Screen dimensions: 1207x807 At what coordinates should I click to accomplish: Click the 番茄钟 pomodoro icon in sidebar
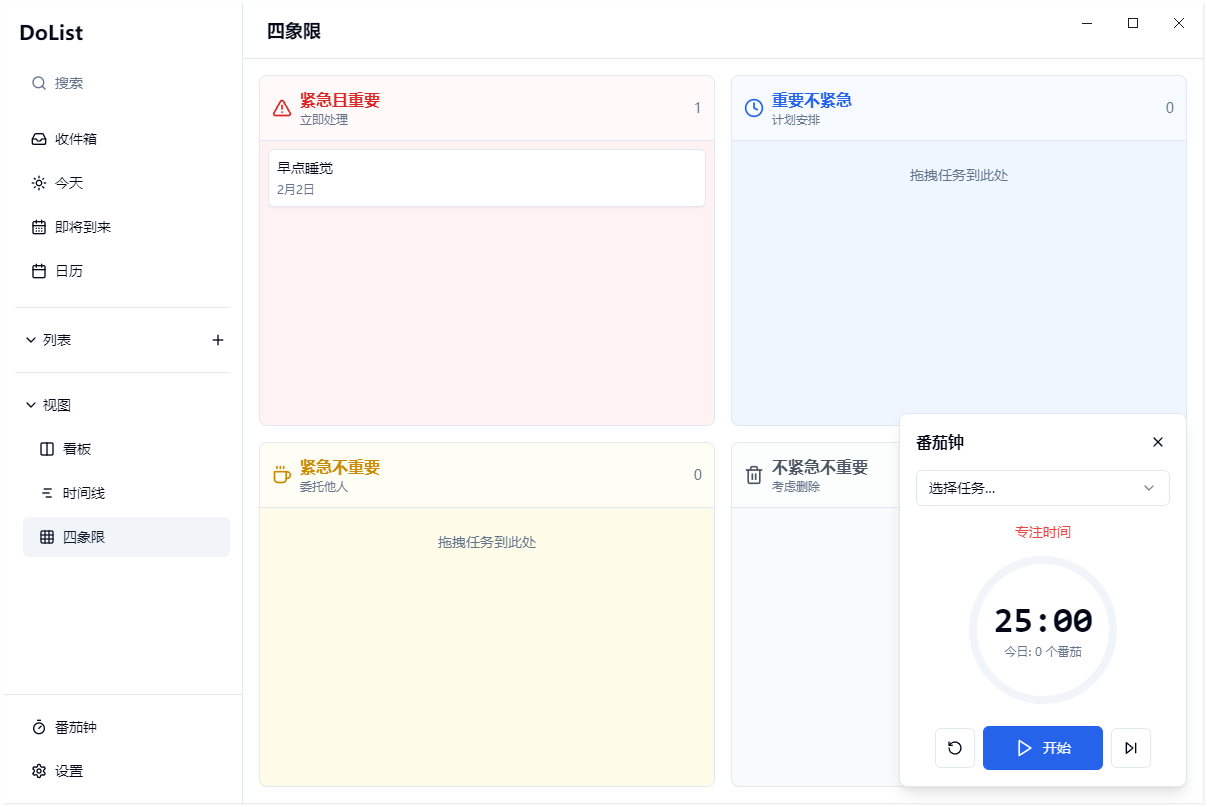click(37, 727)
